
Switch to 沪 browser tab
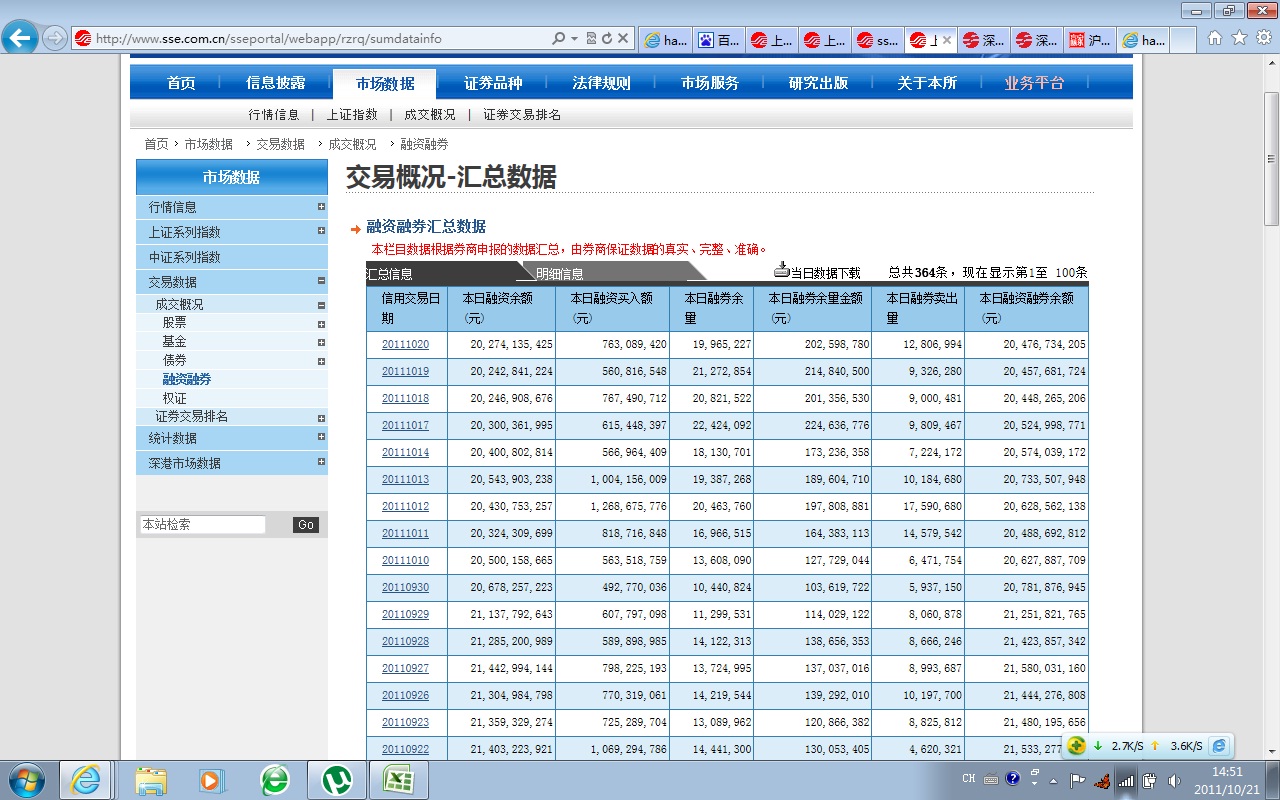click(1088, 40)
